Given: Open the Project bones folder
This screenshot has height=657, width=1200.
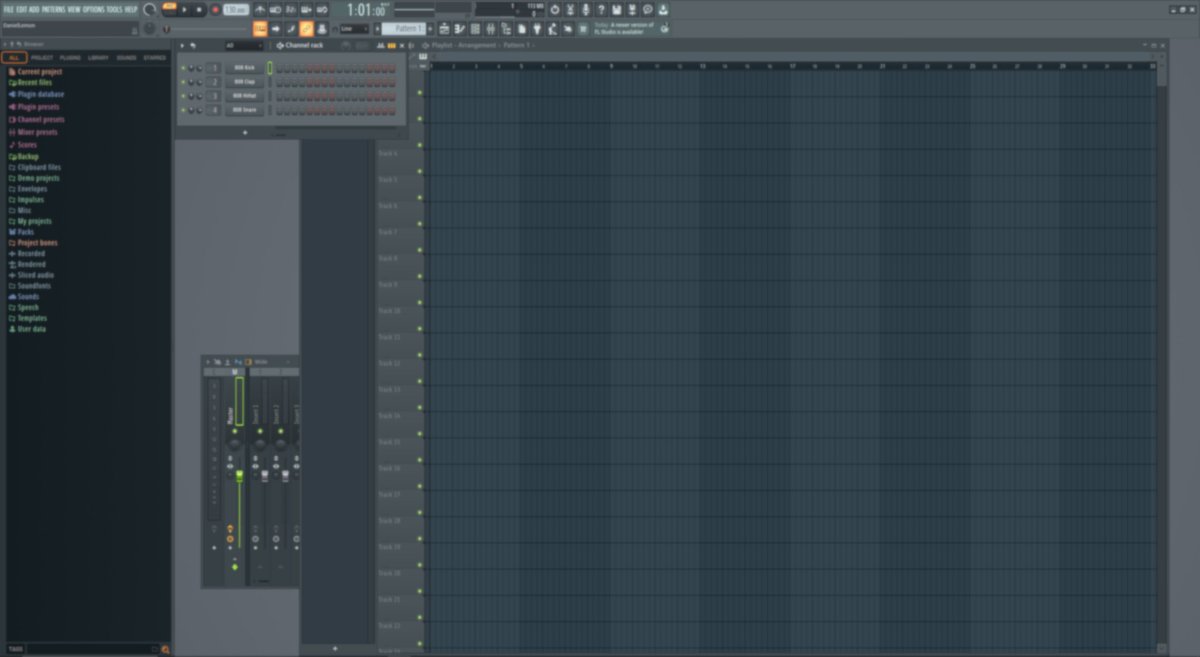Looking at the screenshot, I should [32, 243].
